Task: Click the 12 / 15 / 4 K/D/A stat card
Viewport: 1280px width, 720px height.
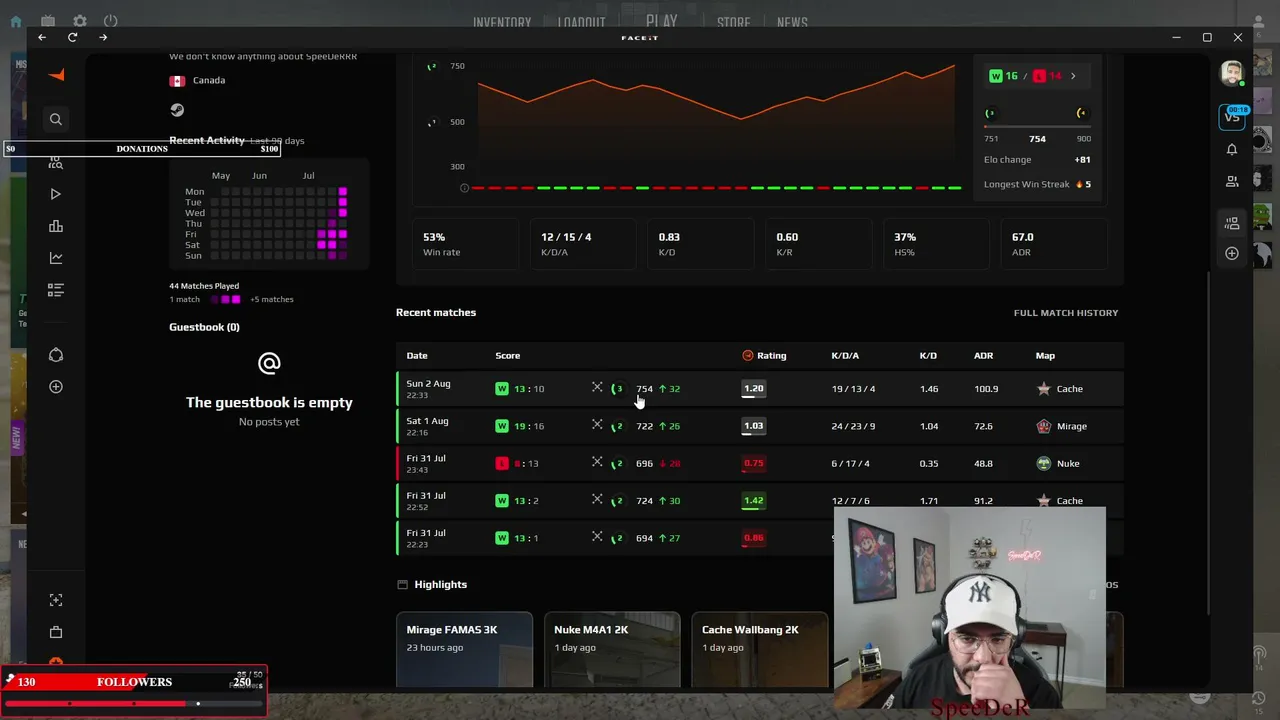Action: 583,244
